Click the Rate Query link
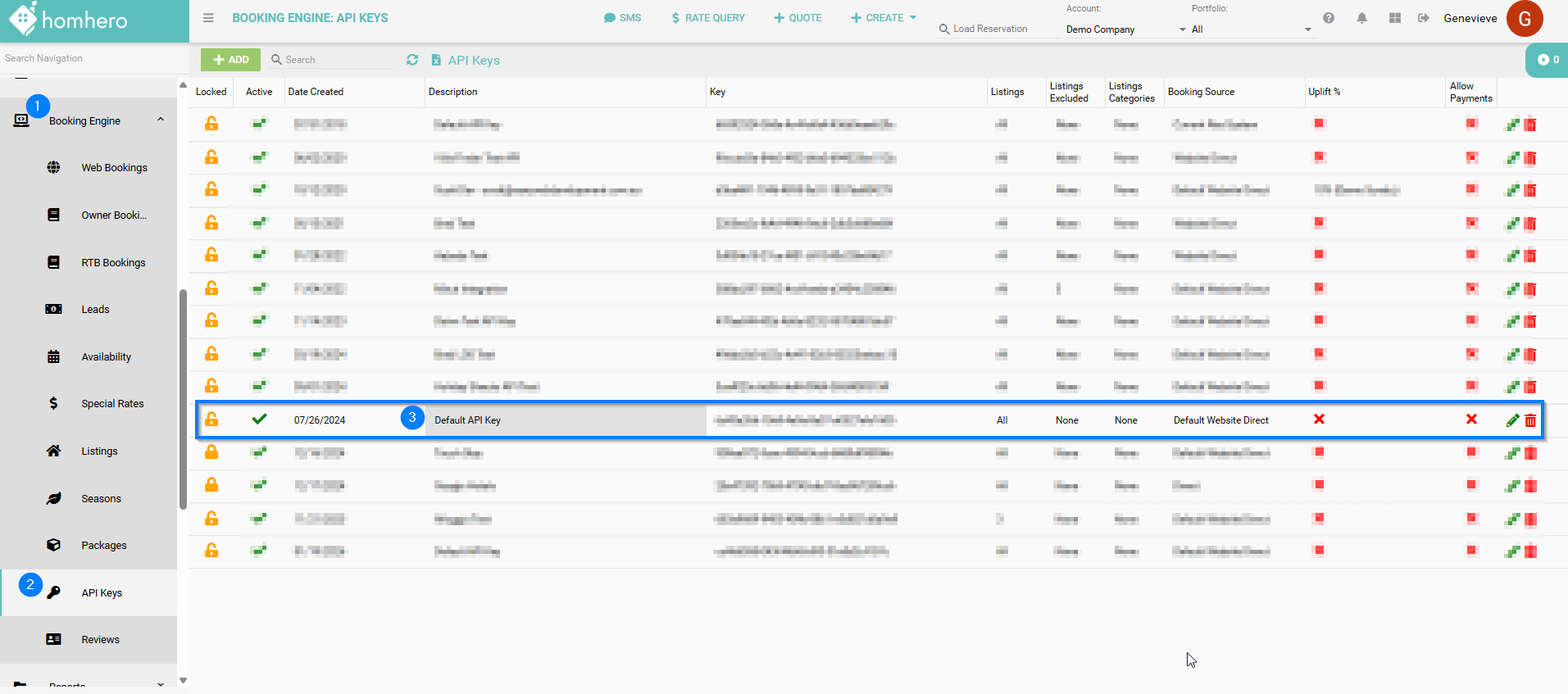The image size is (1568, 694). (708, 18)
